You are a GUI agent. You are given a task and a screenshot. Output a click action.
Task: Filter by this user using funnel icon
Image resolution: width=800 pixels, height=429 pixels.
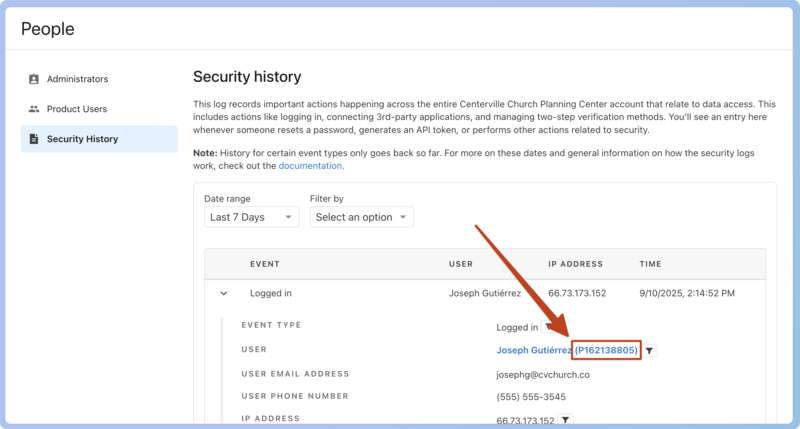coord(649,351)
